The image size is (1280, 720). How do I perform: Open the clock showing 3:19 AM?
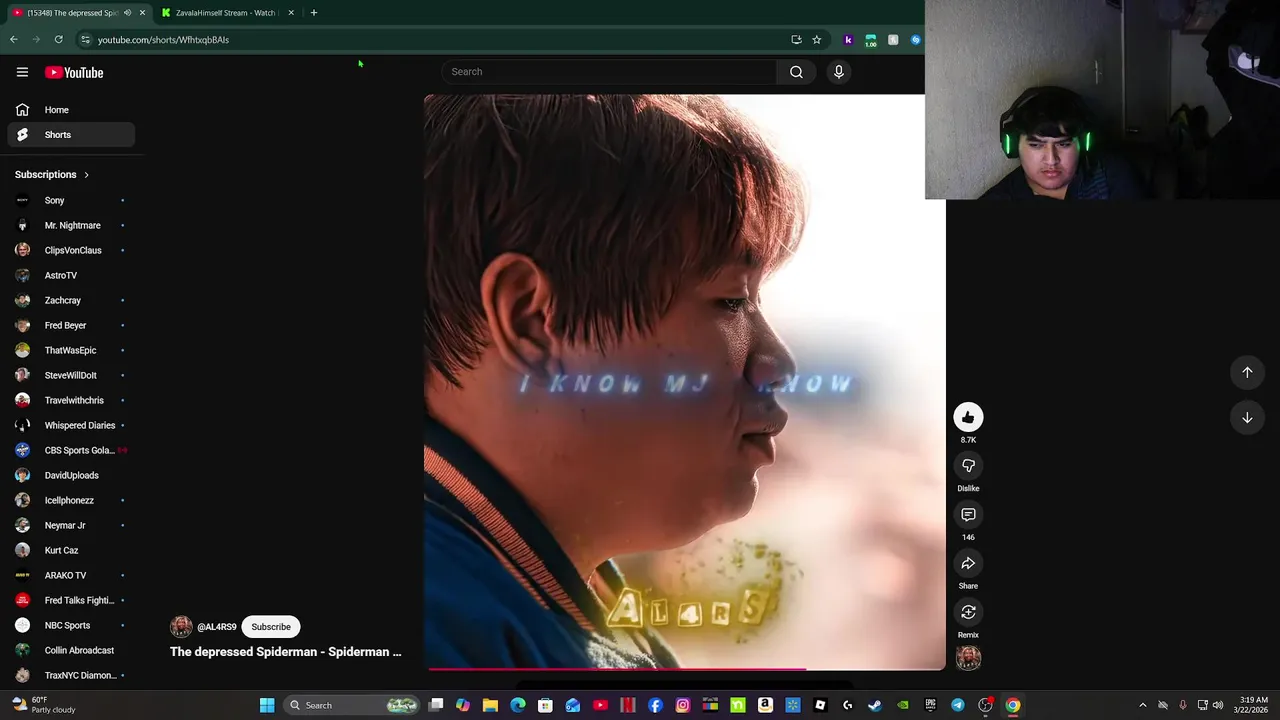pos(1253,705)
